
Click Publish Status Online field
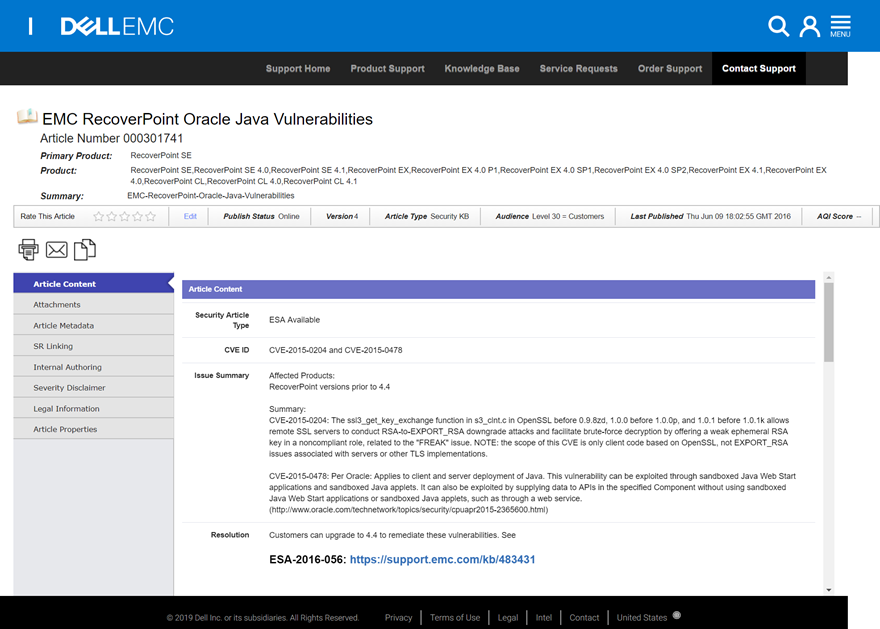(x=261, y=216)
